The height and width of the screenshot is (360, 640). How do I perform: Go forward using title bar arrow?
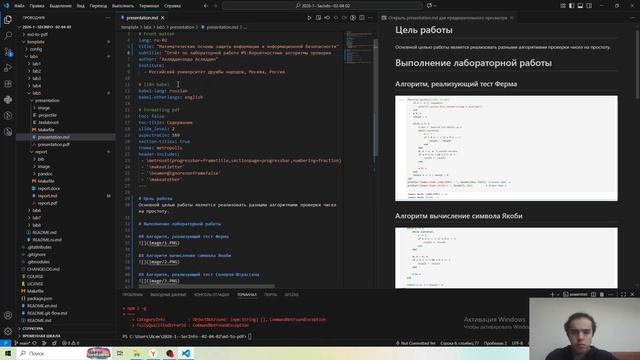[215, 6]
